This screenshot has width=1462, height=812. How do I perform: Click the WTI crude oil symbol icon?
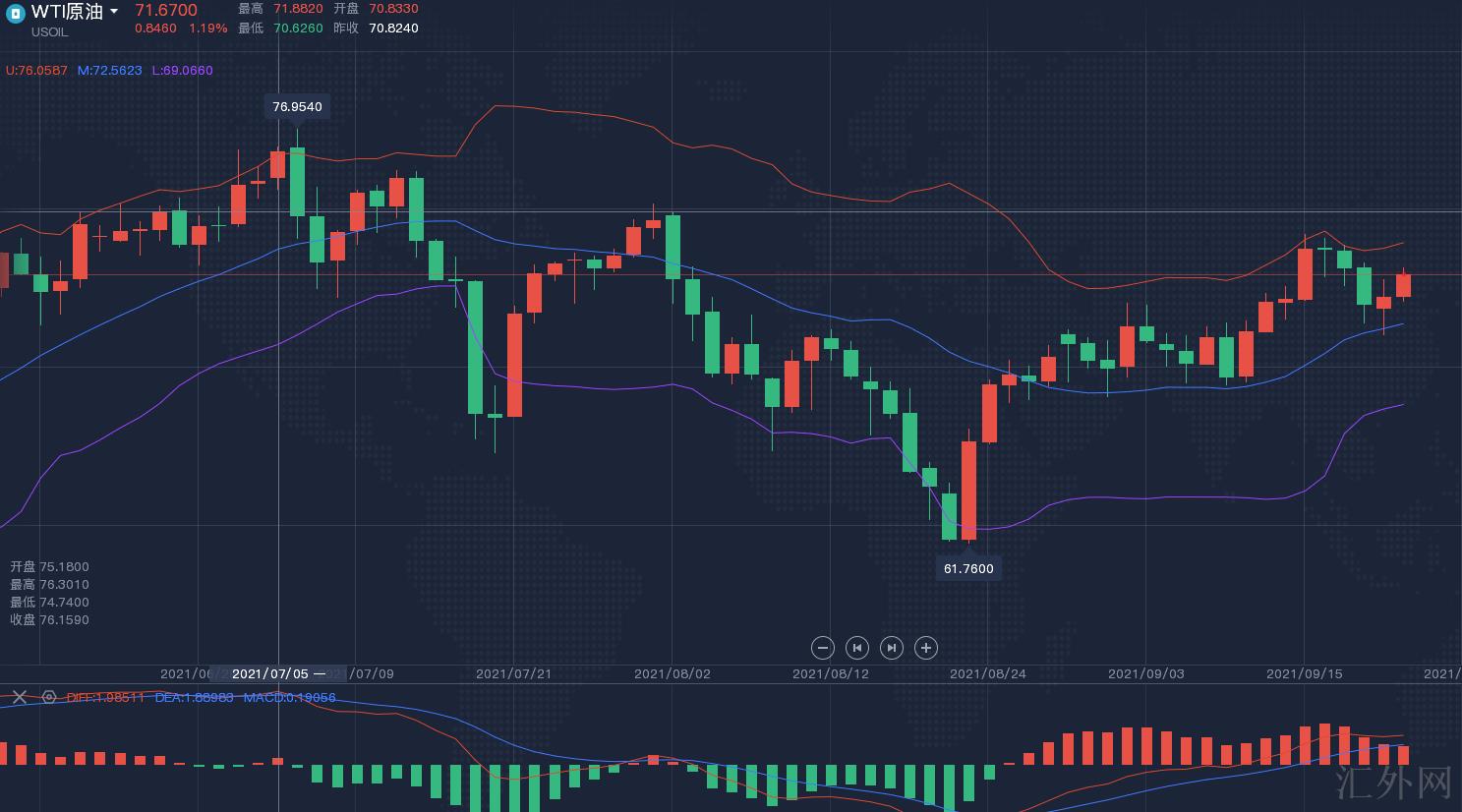click(x=15, y=14)
